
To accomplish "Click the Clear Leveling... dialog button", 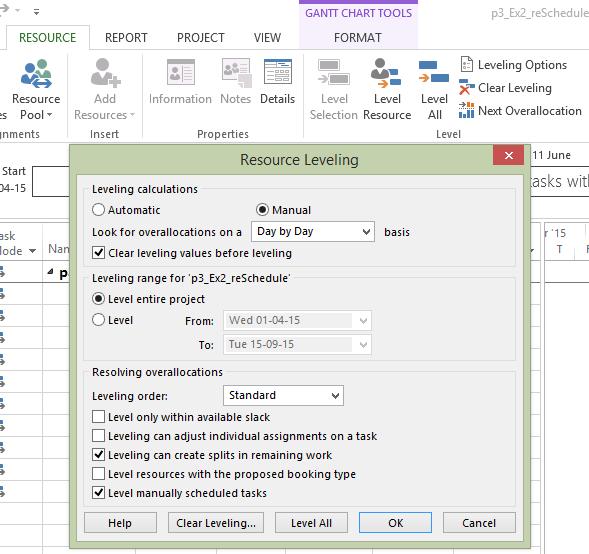I will 216,523.
